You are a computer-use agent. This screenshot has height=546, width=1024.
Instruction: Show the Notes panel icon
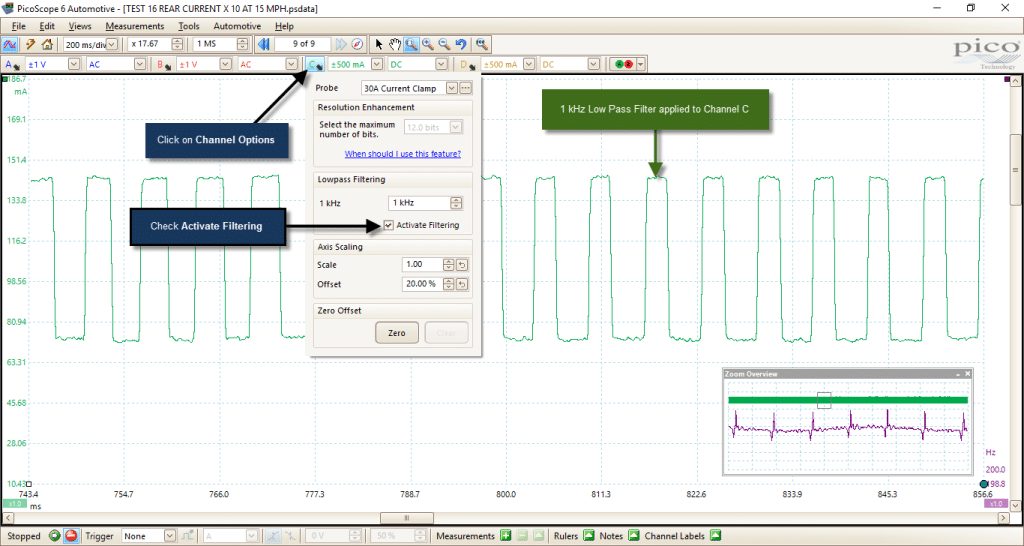tap(633, 536)
